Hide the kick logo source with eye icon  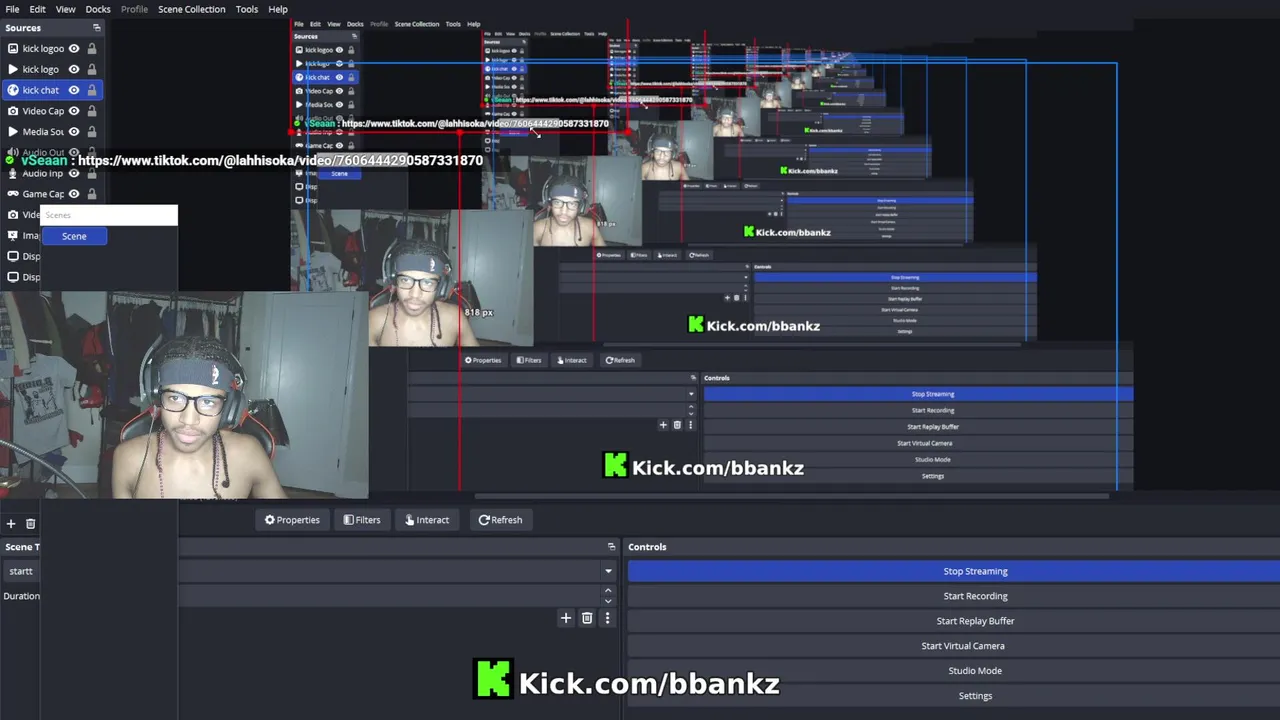coord(73,69)
